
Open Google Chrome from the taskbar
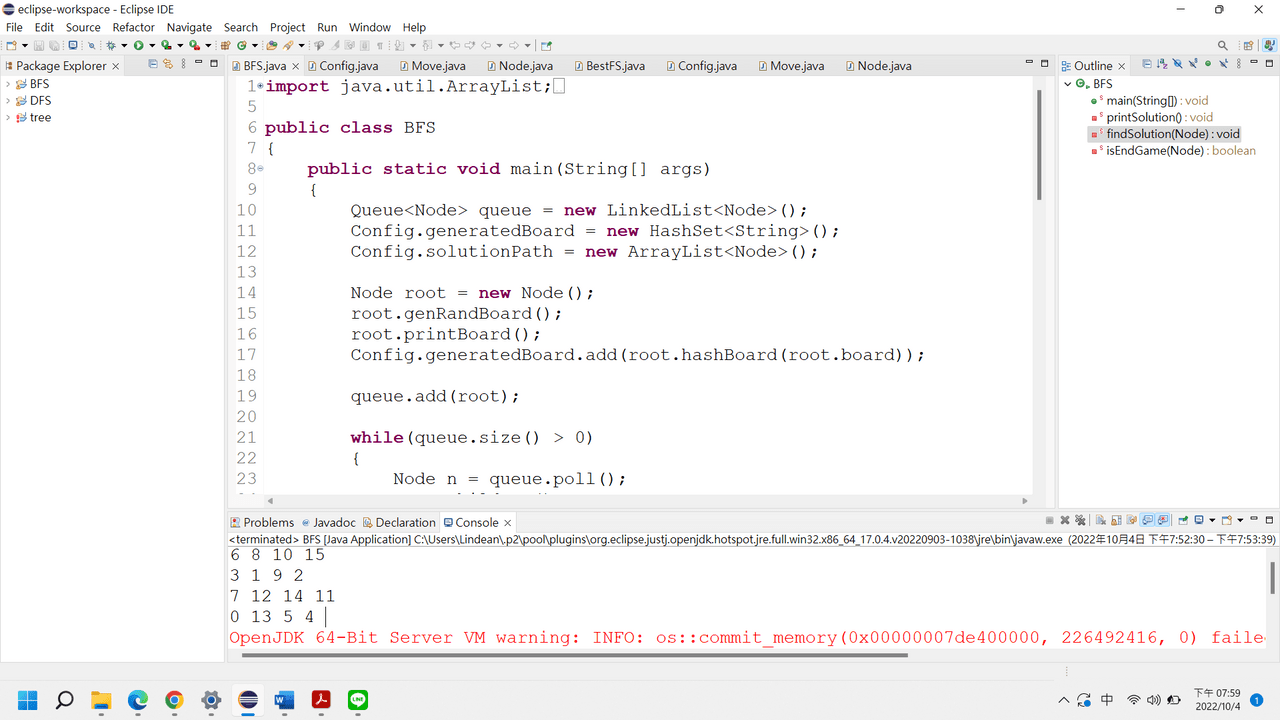pyautogui.click(x=174, y=700)
